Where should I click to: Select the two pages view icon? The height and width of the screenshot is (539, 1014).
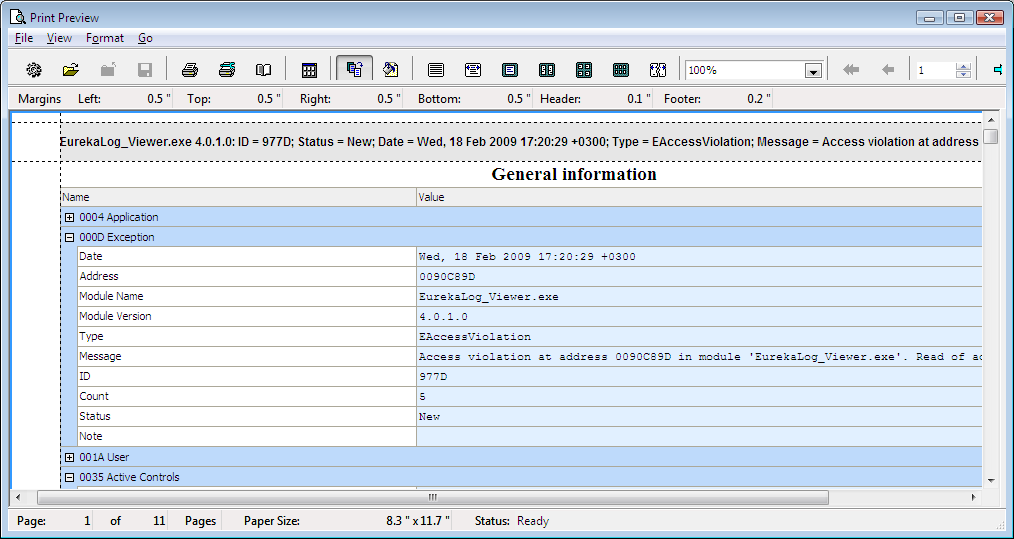click(547, 70)
